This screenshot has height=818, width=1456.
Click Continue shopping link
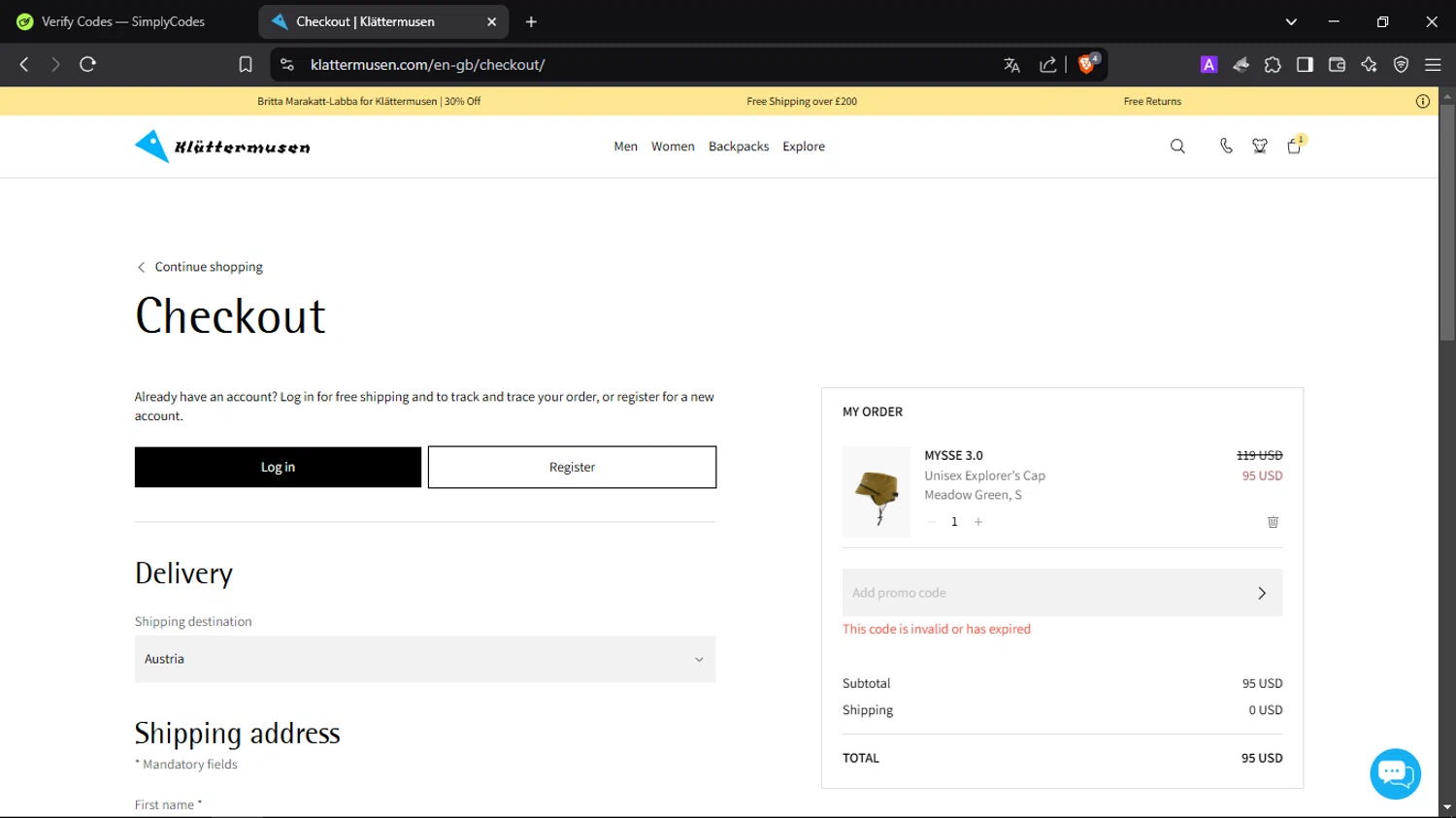pos(199,267)
